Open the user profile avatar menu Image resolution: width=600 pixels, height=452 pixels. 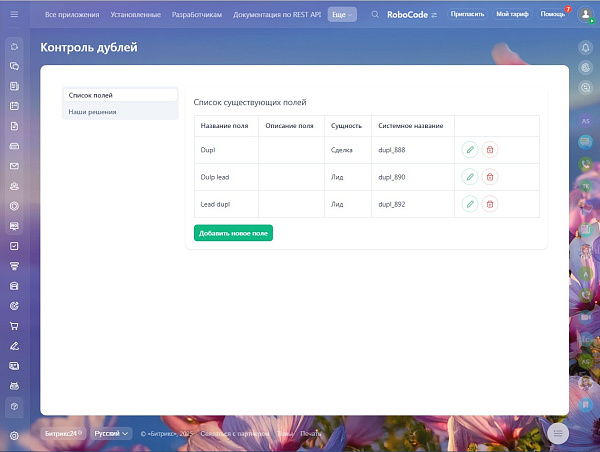[x=585, y=14]
